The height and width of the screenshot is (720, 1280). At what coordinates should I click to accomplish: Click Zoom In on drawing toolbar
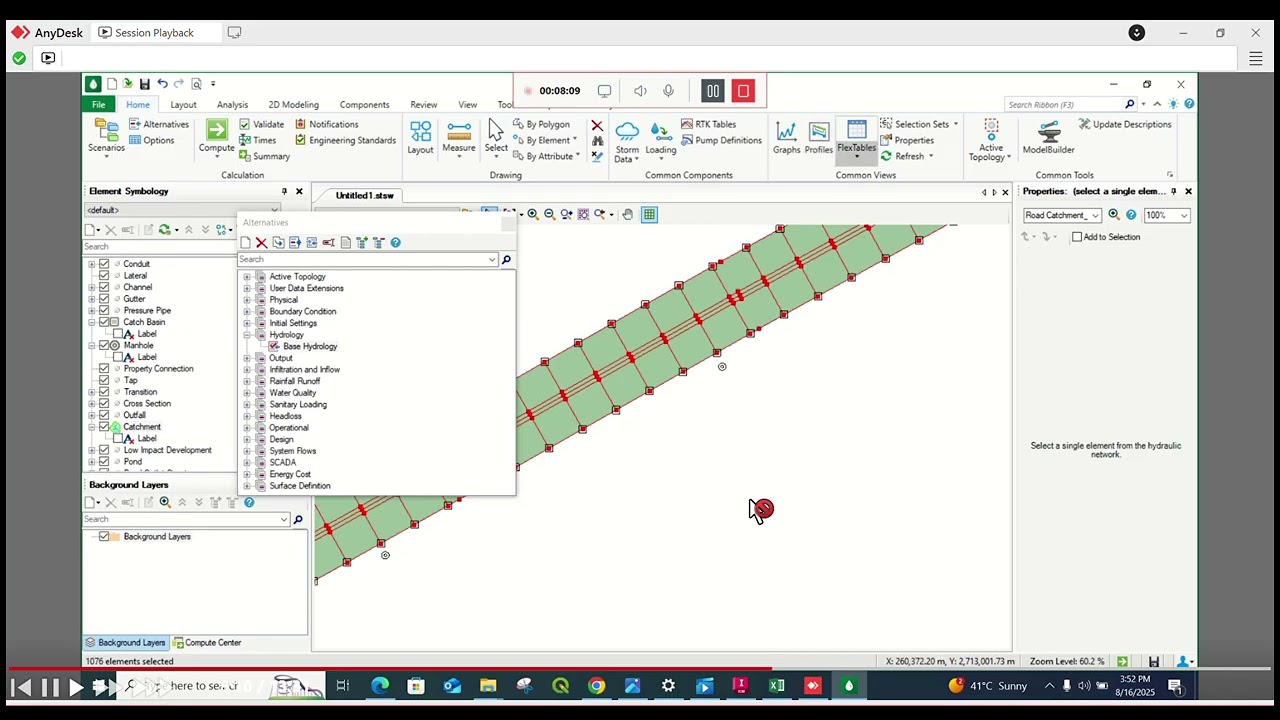(x=533, y=214)
